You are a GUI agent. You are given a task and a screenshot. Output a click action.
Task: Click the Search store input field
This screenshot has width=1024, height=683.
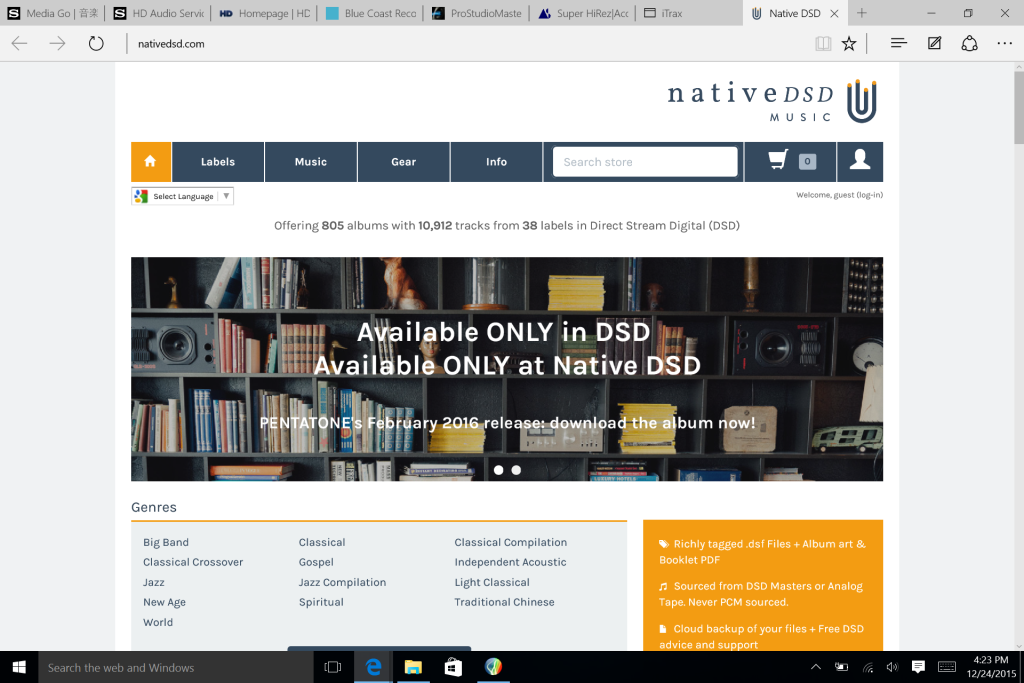coord(645,161)
